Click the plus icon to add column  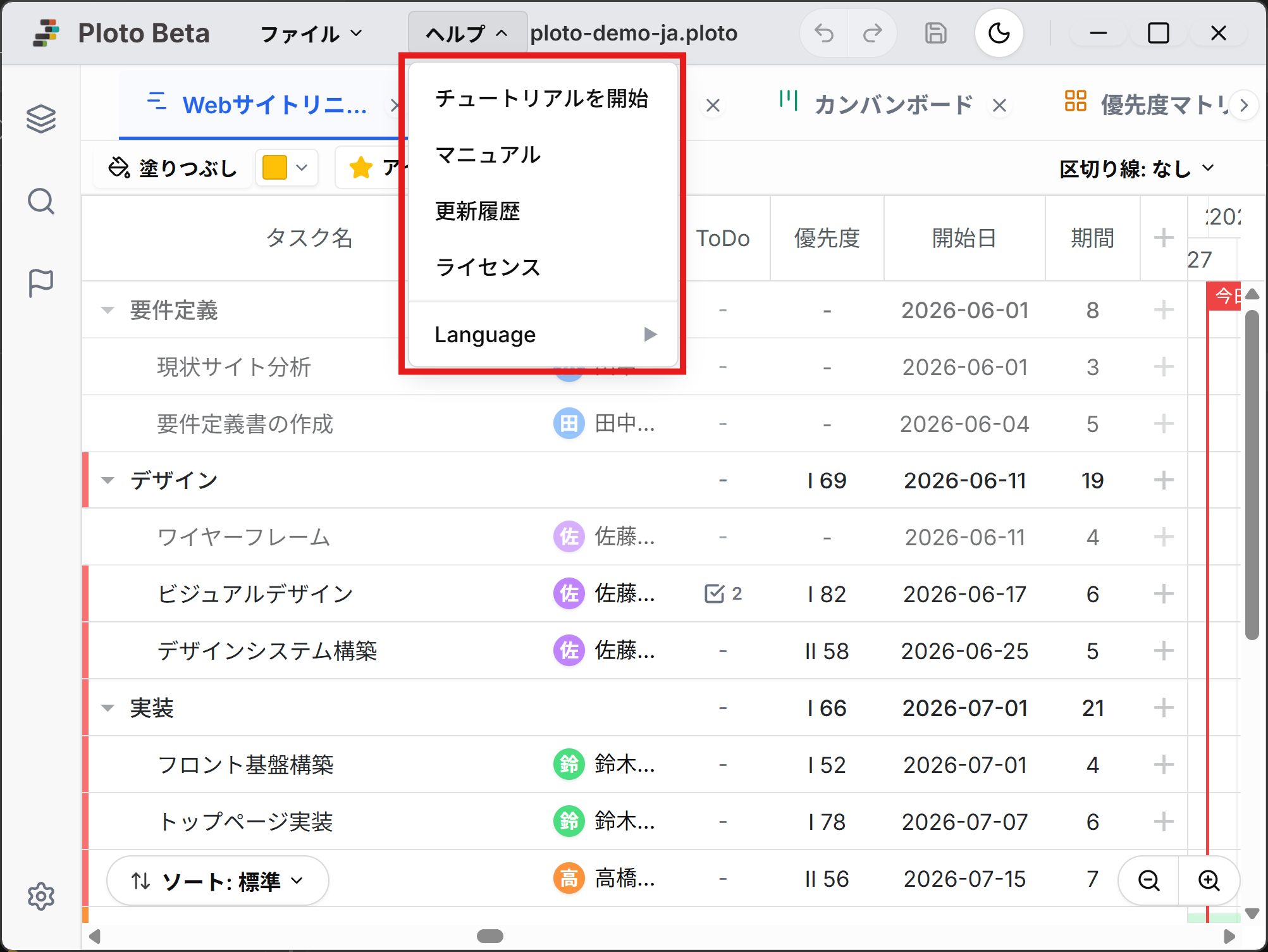point(1163,238)
